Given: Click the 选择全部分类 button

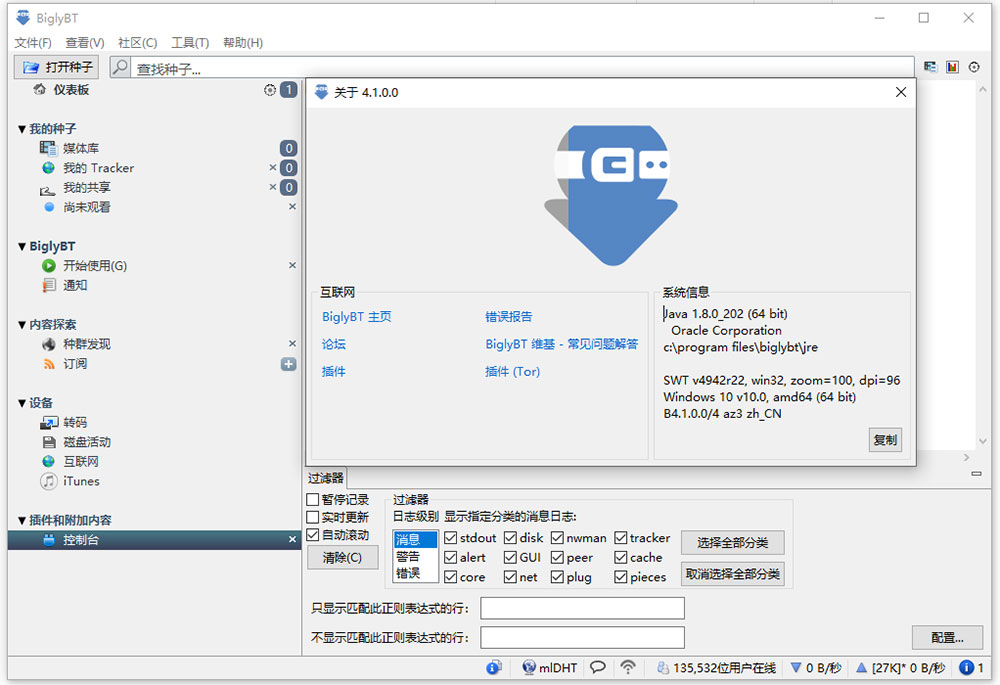Looking at the screenshot, I should [733, 542].
